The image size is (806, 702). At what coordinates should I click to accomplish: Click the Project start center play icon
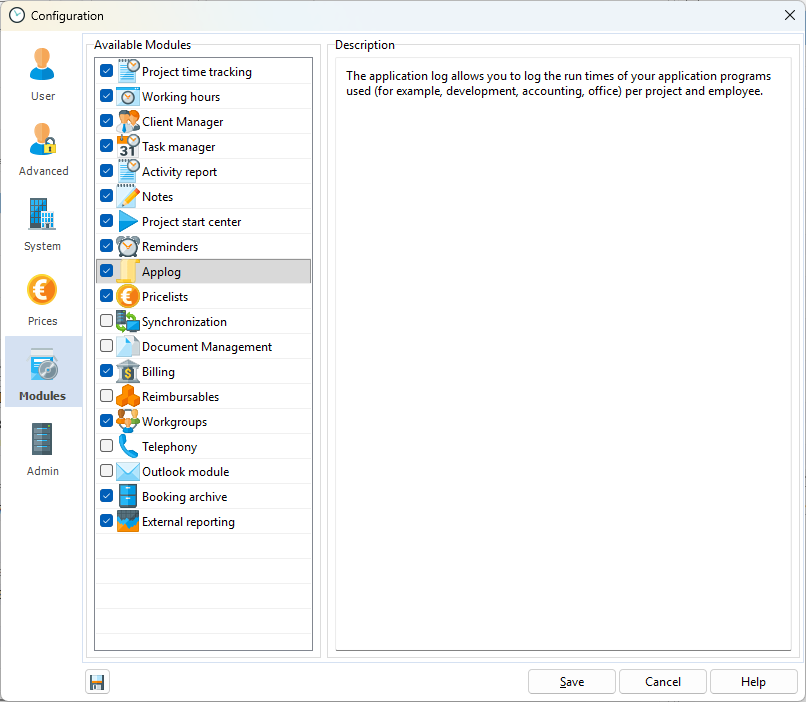(128, 222)
